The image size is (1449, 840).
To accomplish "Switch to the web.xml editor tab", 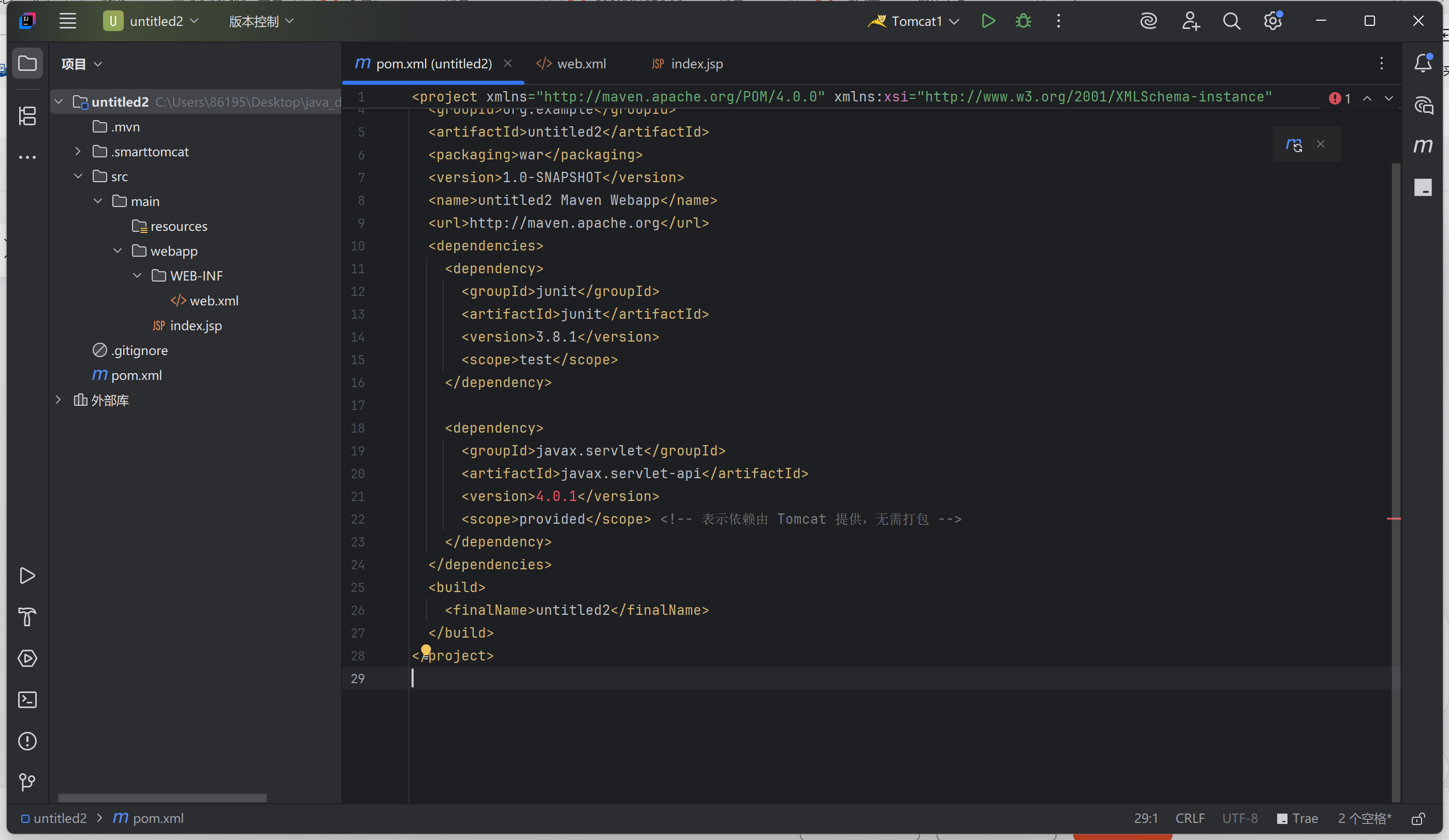I will [x=571, y=63].
